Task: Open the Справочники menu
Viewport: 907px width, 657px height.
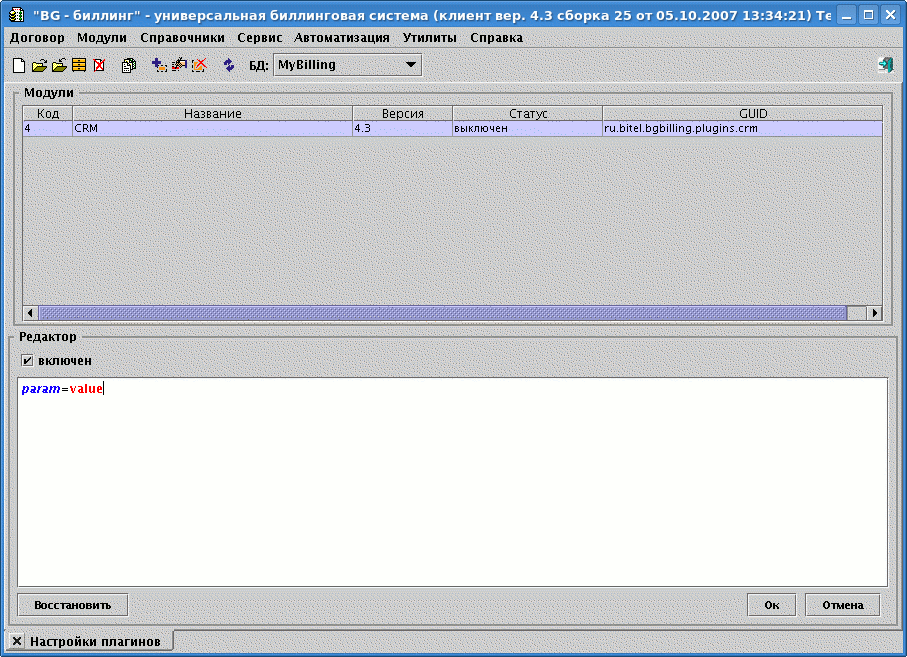Action: point(182,37)
